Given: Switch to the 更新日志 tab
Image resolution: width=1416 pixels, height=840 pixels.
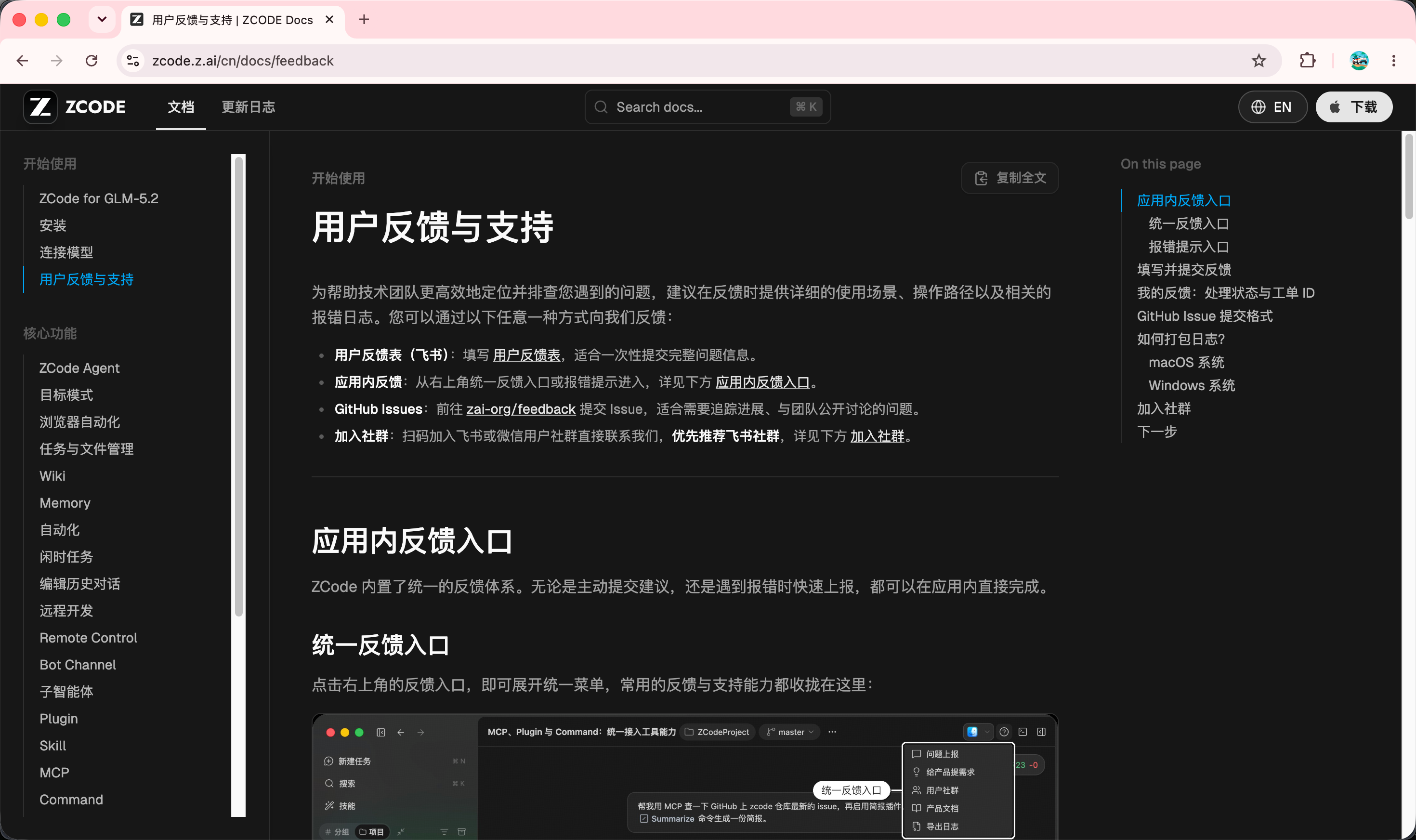Looking at the screenshot, I should (x=249, y=107).
